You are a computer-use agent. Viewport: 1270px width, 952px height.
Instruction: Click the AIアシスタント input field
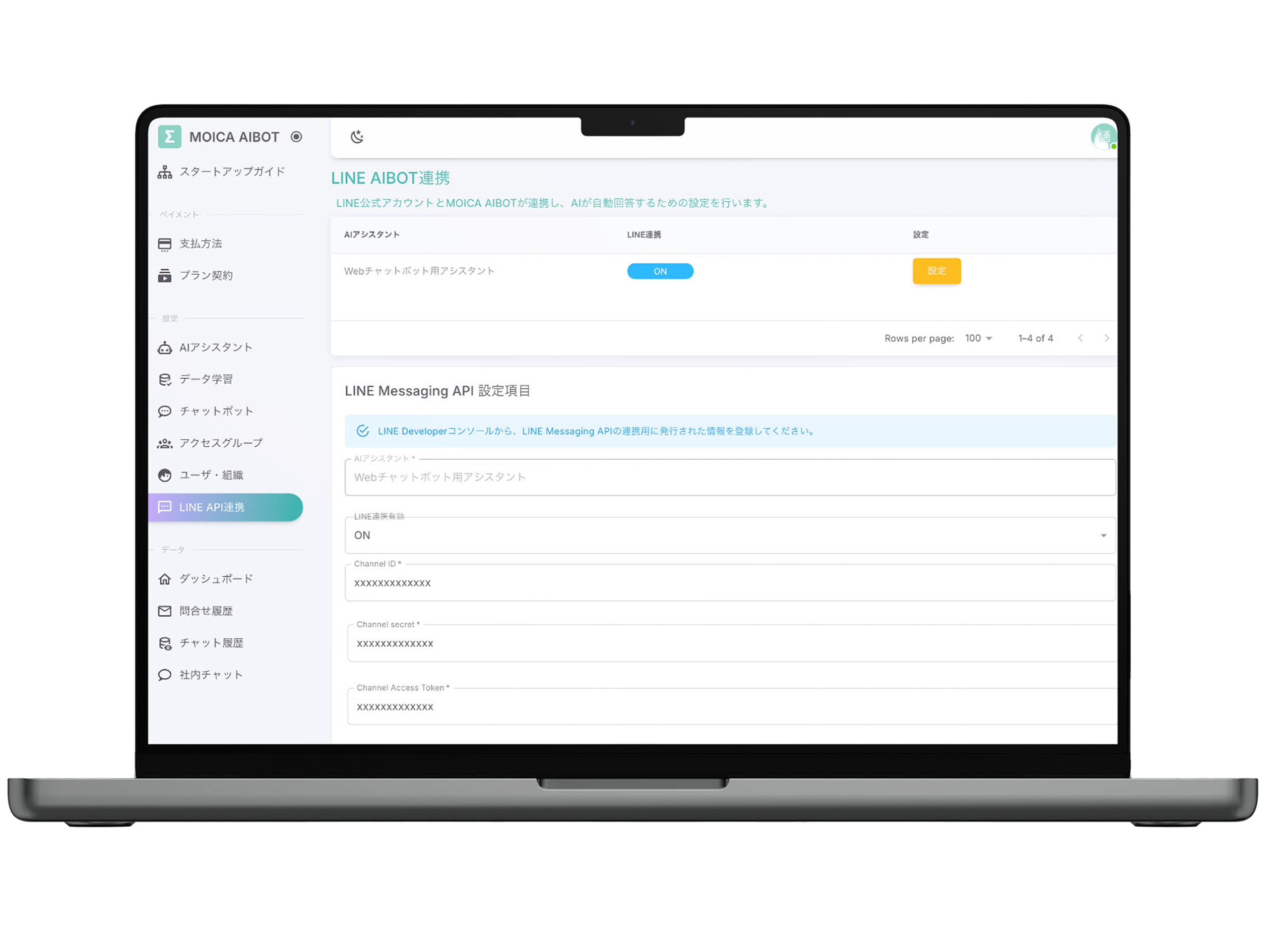(x=730, y=477)
